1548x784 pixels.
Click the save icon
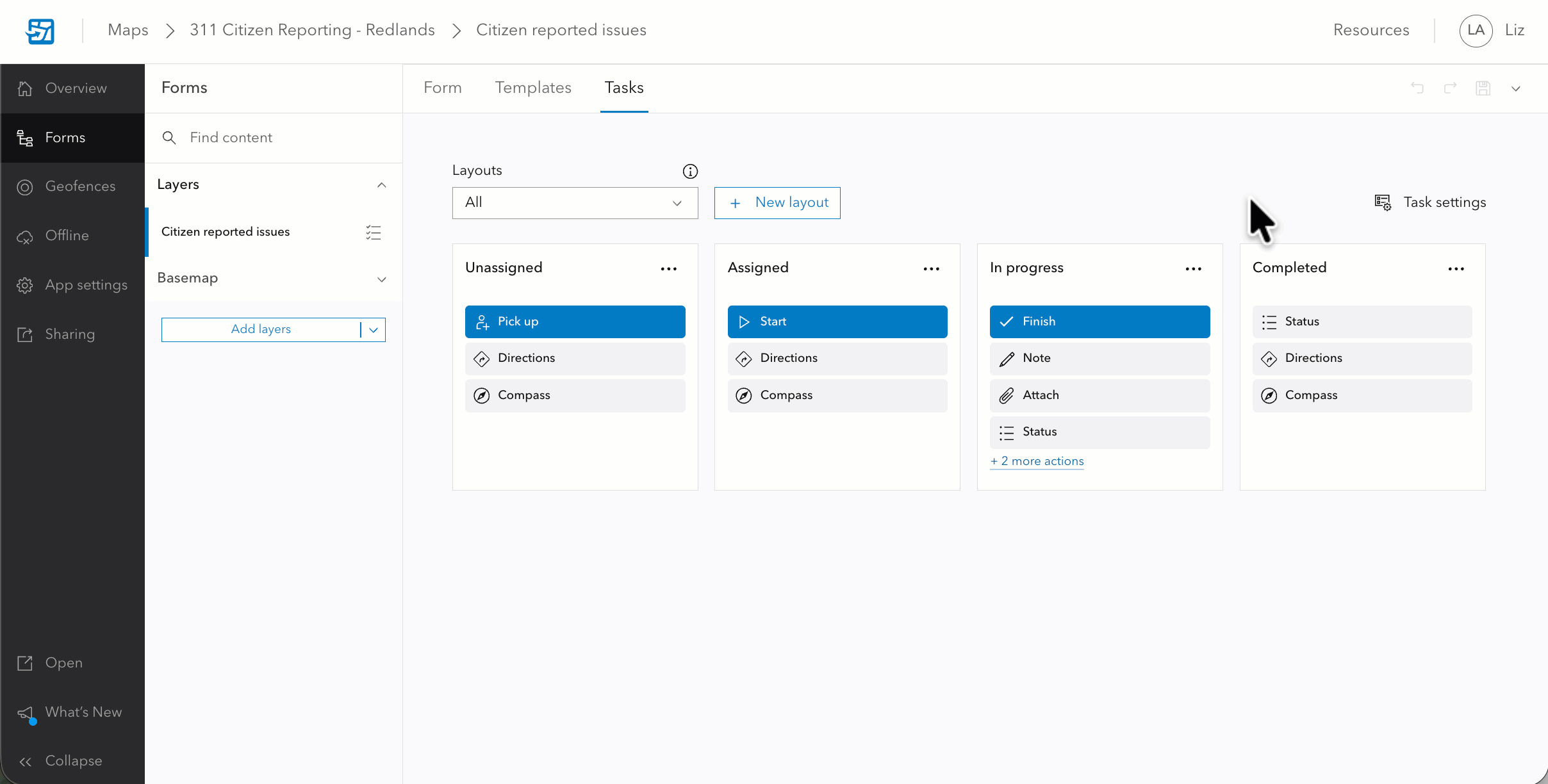pos(1483,88)
